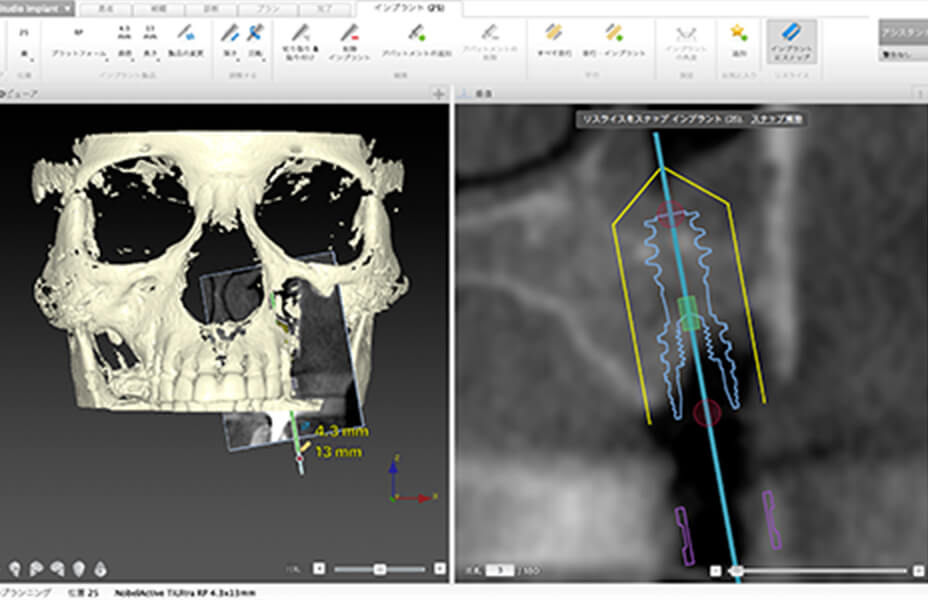Image resolution: width=928 pixels, height=600 pixels.
Task: Open the RP platform dropdown
Action: pyautogui.click(x=79, y=43)
